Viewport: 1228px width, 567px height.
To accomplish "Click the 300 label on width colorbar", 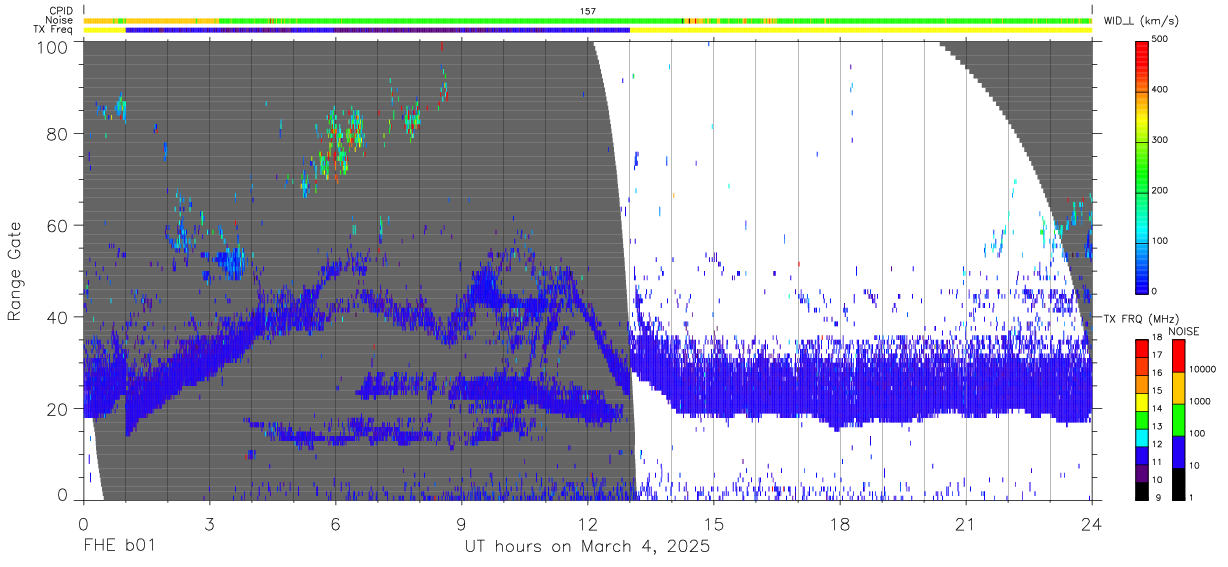I will [x=1161, y=141].
